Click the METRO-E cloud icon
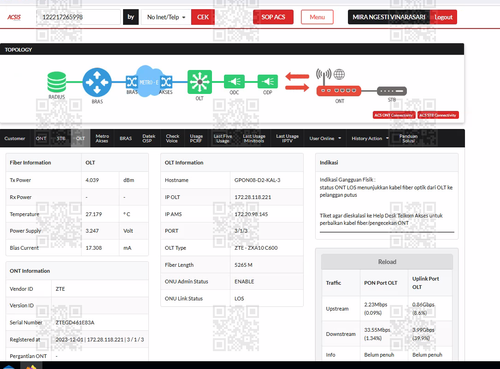 point(148,81)
